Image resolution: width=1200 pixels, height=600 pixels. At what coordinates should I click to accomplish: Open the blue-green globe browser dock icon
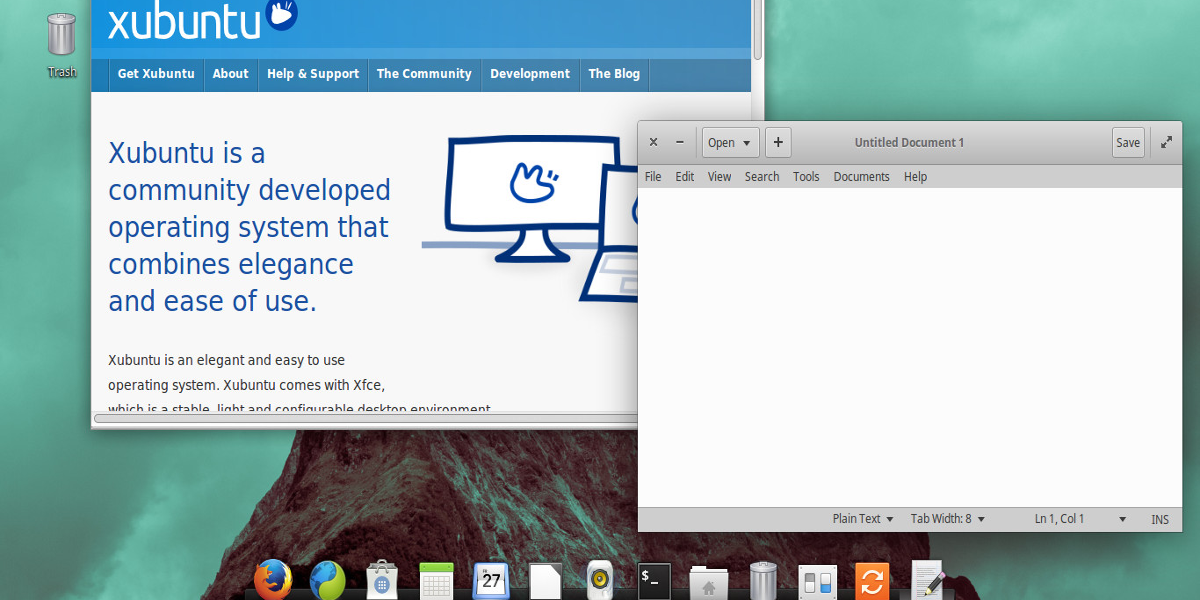tap(328, 580)
